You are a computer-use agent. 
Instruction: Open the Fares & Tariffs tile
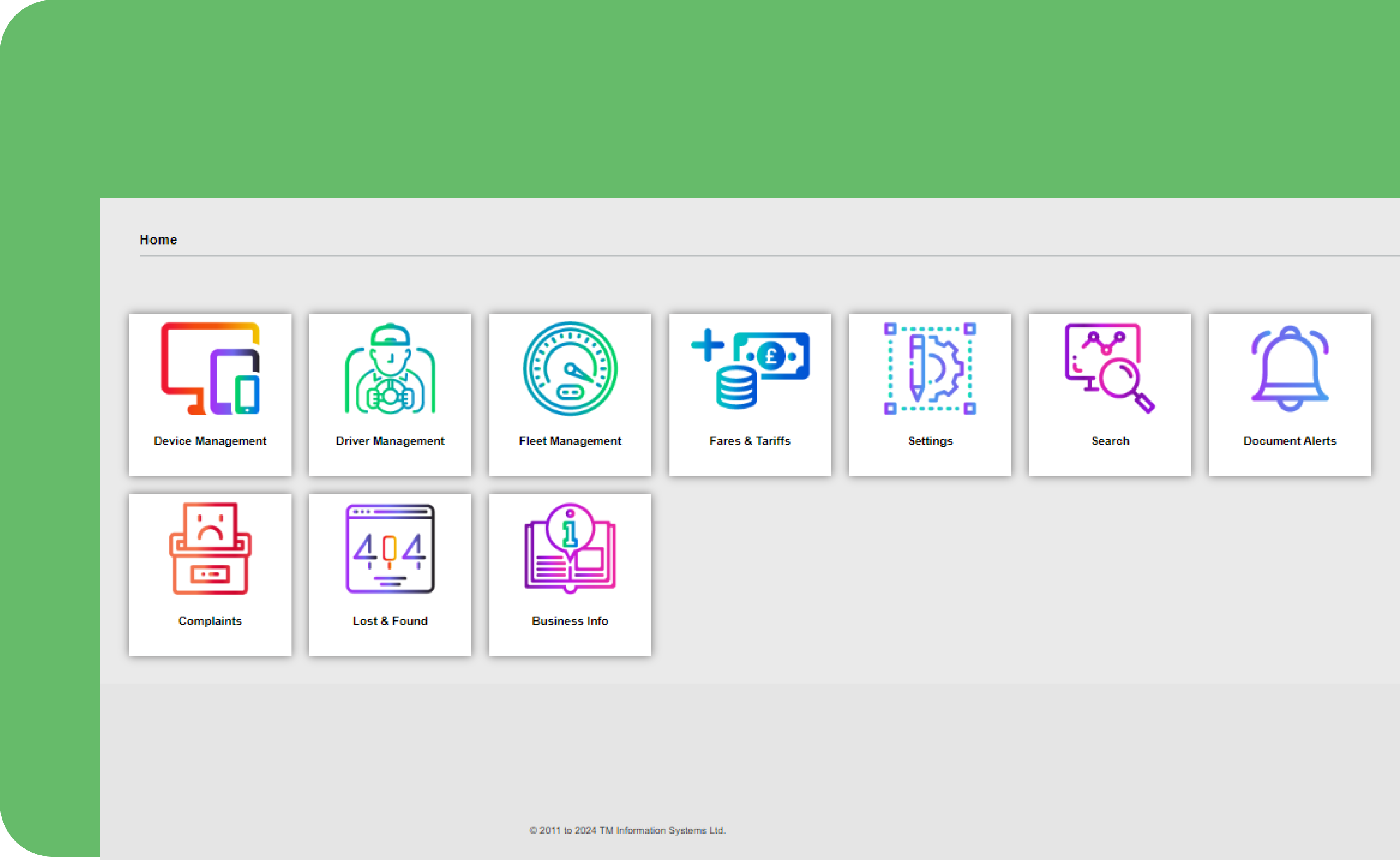[x=749, y=394]
